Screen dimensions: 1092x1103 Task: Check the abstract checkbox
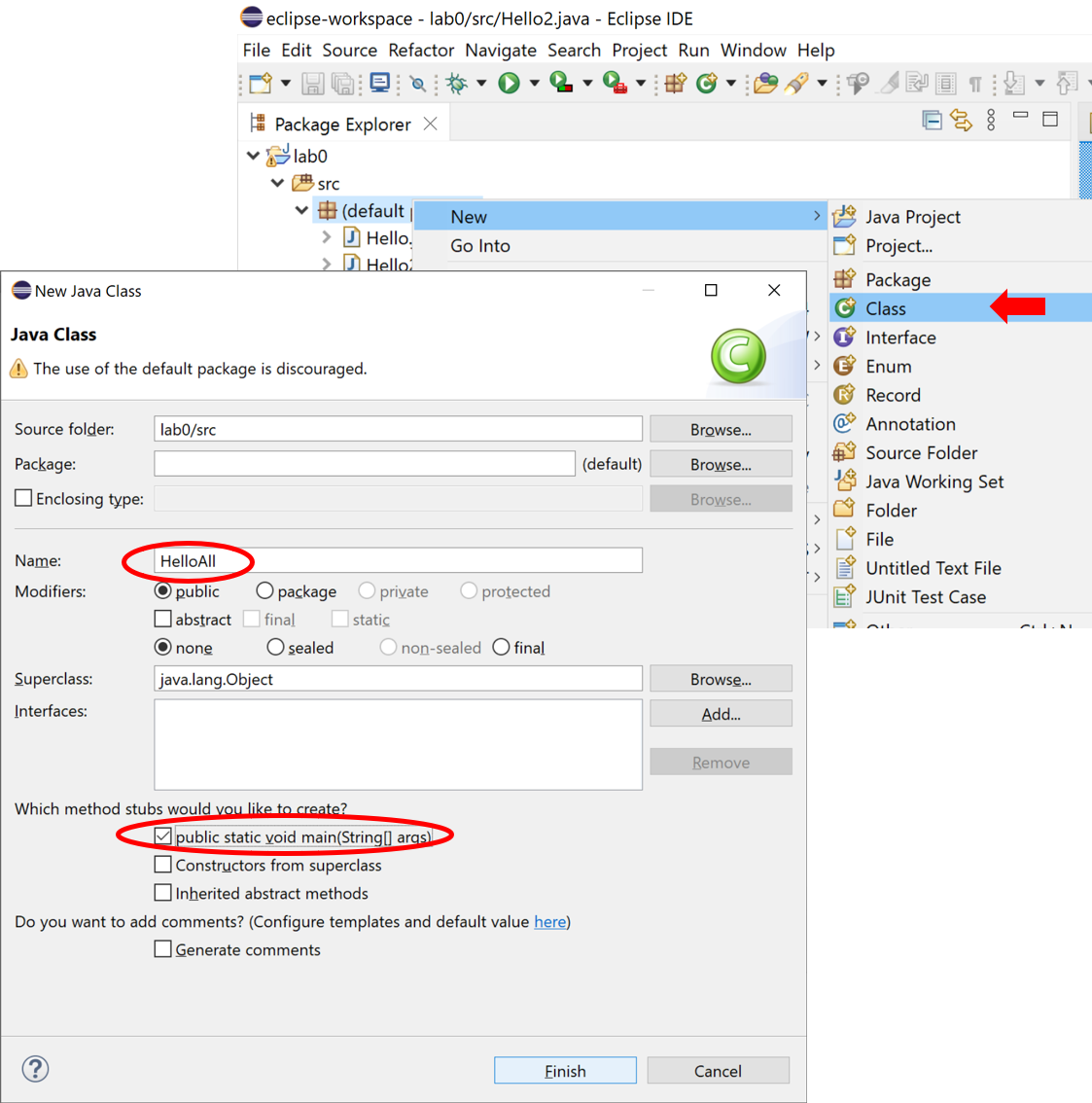(162, 619)
